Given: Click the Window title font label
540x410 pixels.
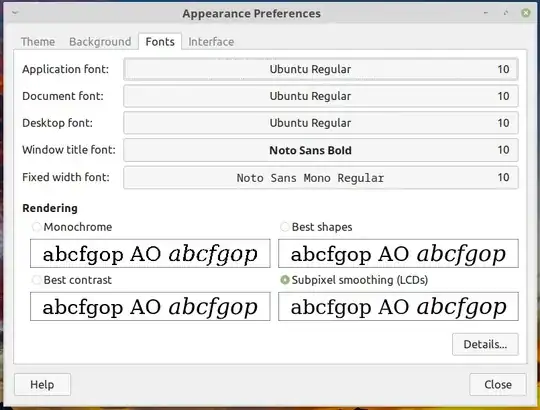Looking at the screenshot, I should tap(69, 150).
